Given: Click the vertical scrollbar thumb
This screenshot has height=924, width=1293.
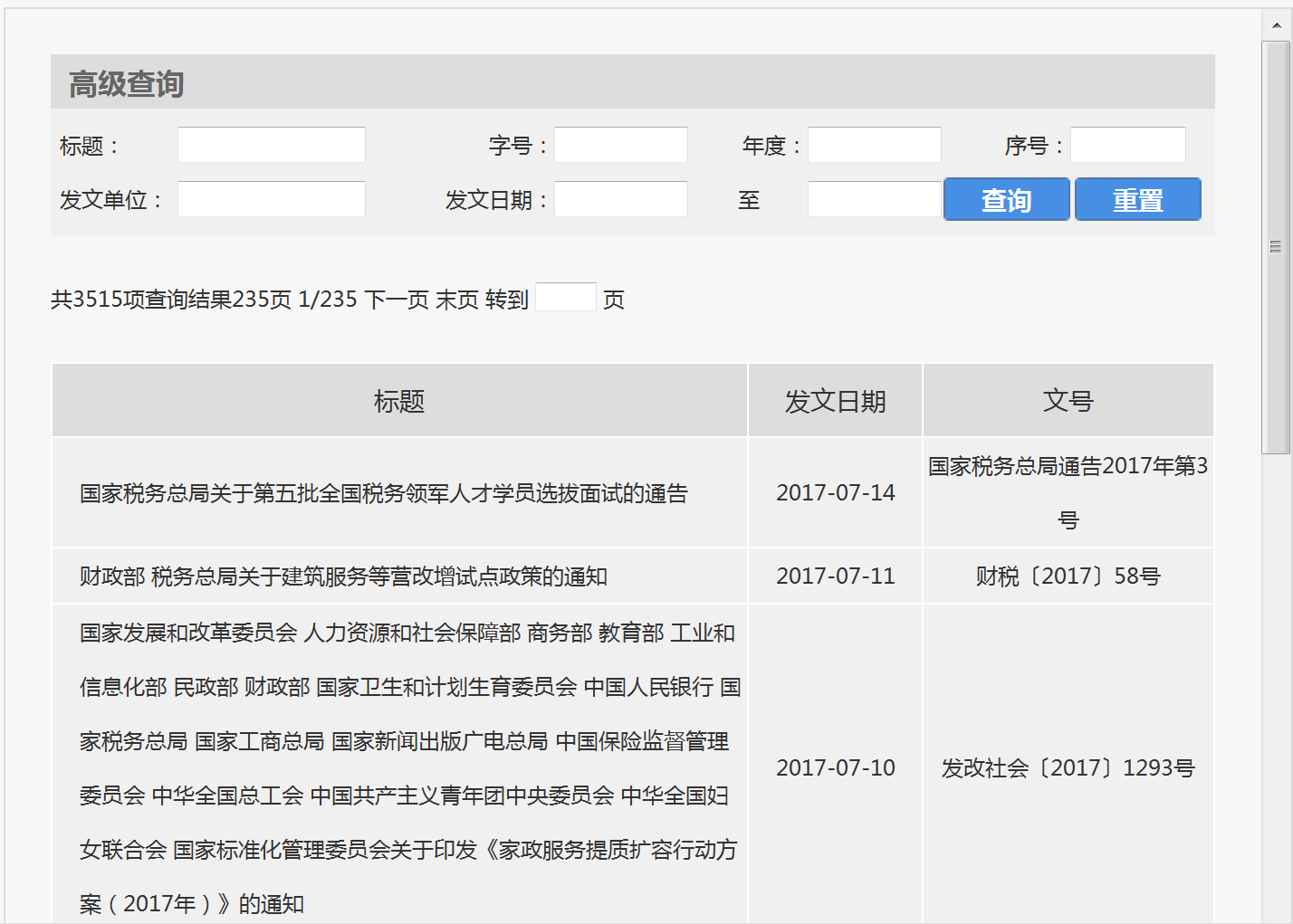Looking at the screenshot, I should click(1277, 247).
